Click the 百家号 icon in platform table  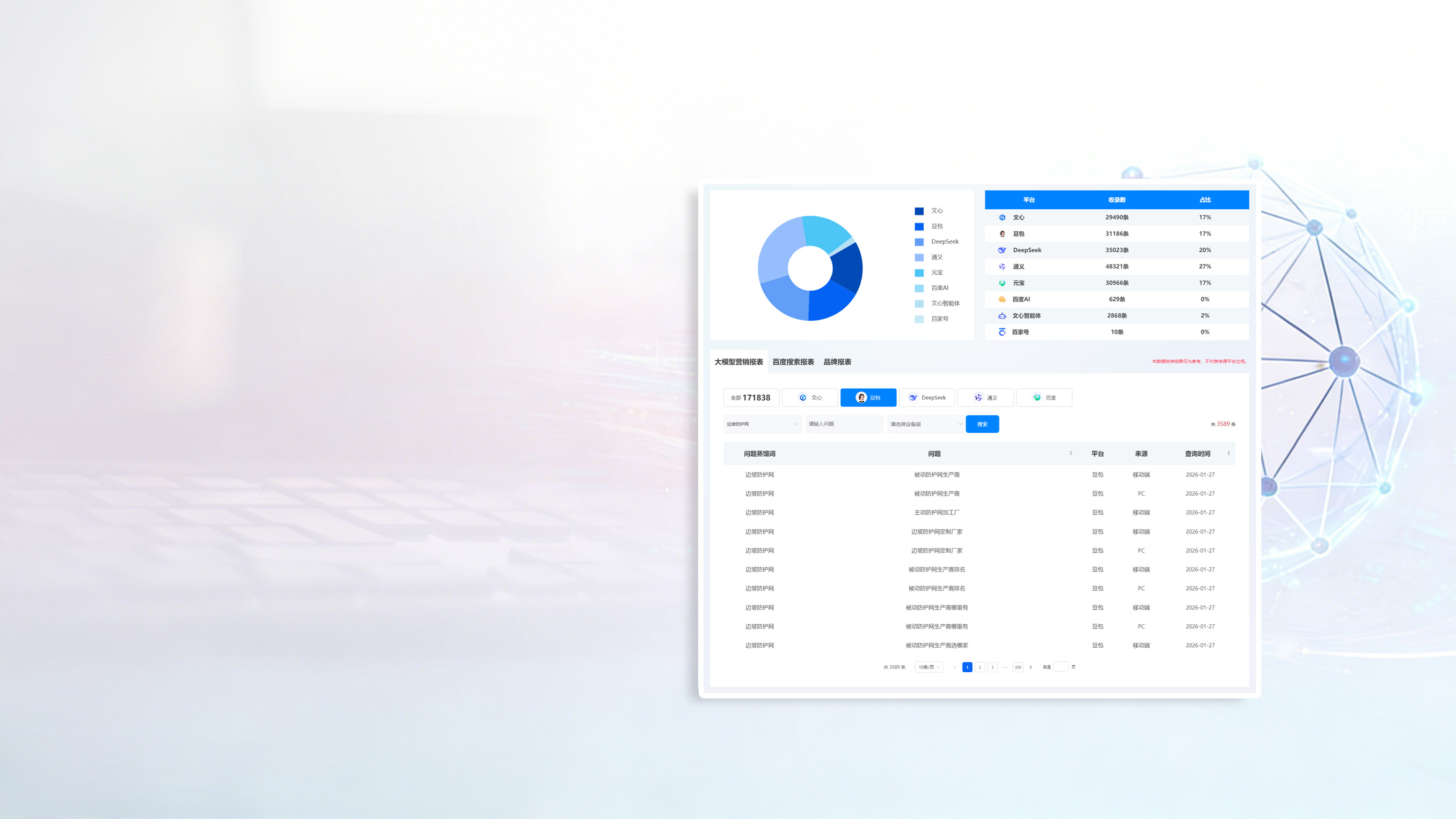[1002, 332]
